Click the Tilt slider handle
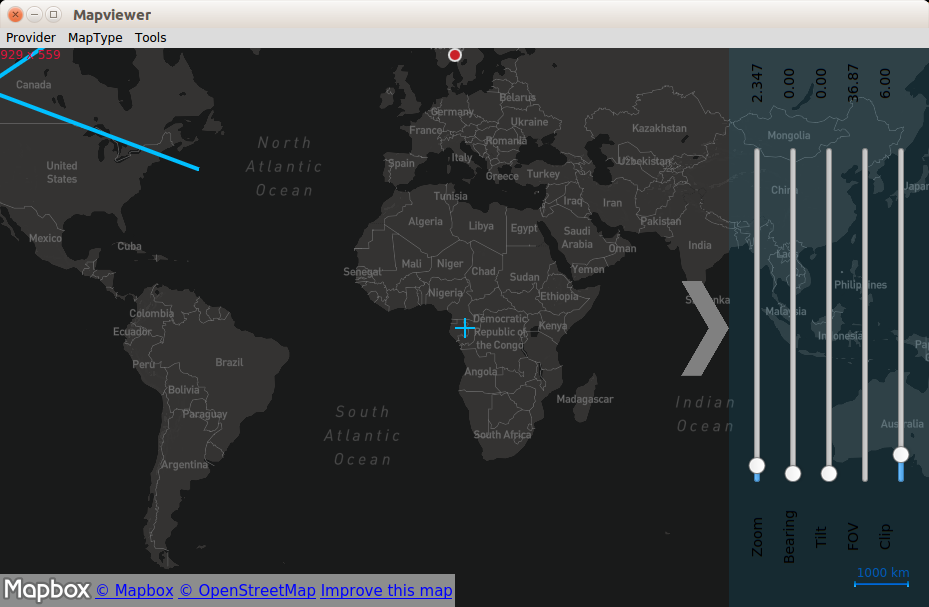 [x=829, y=473]
